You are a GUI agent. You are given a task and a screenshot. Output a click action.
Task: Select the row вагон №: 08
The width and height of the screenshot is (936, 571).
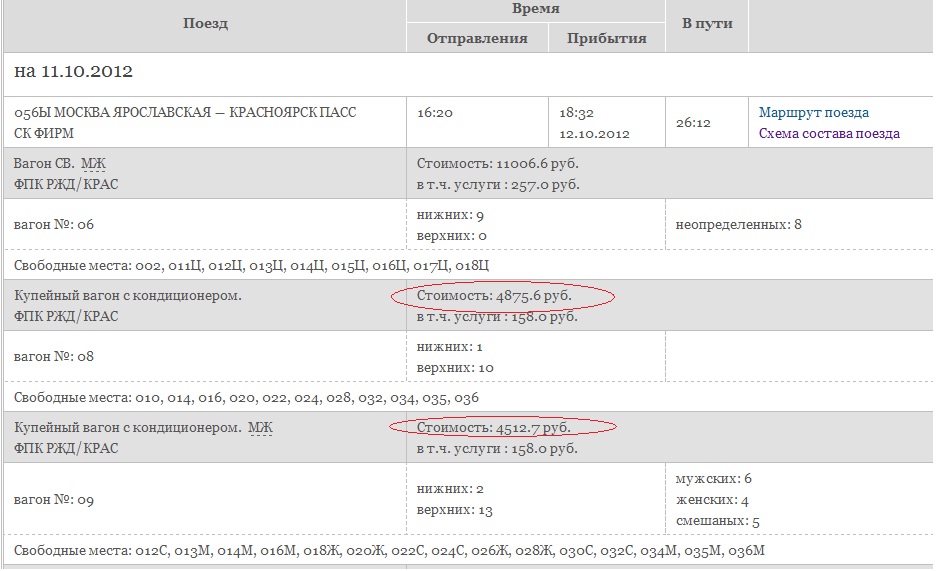pyautogui.click(x=54, y=356)
